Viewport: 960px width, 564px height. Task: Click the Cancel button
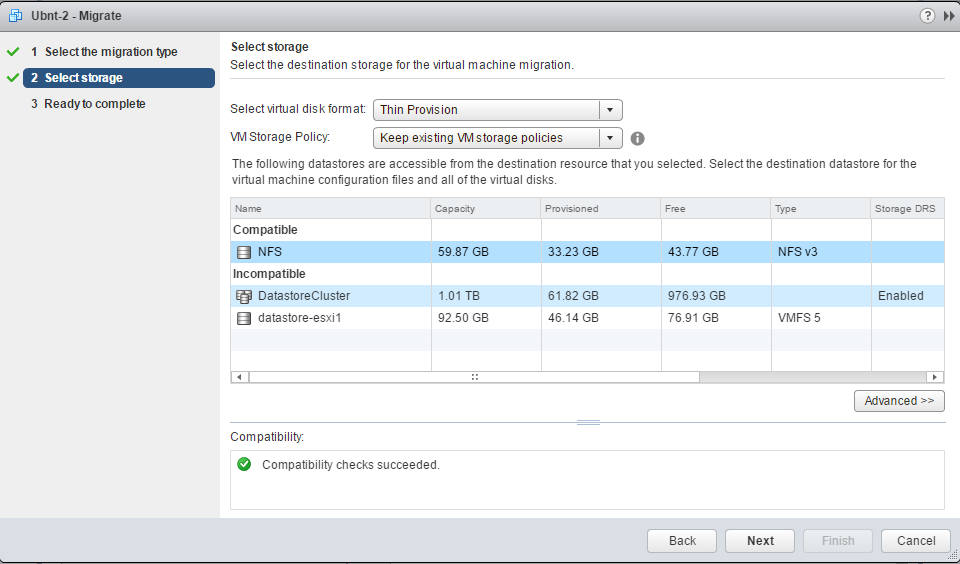click(915, 541)
